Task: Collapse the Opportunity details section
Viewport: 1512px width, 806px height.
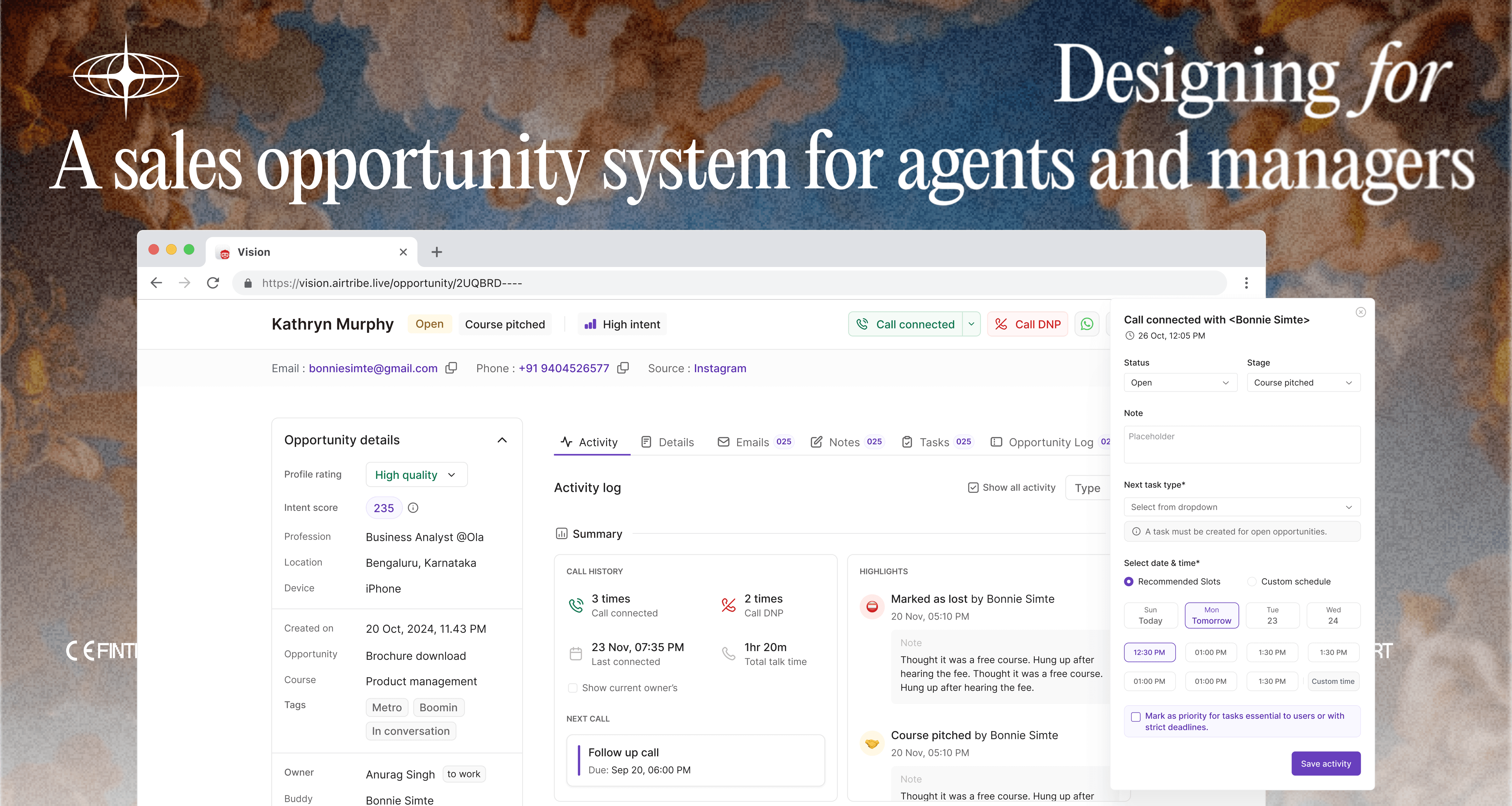Action: tap(502, 440)
